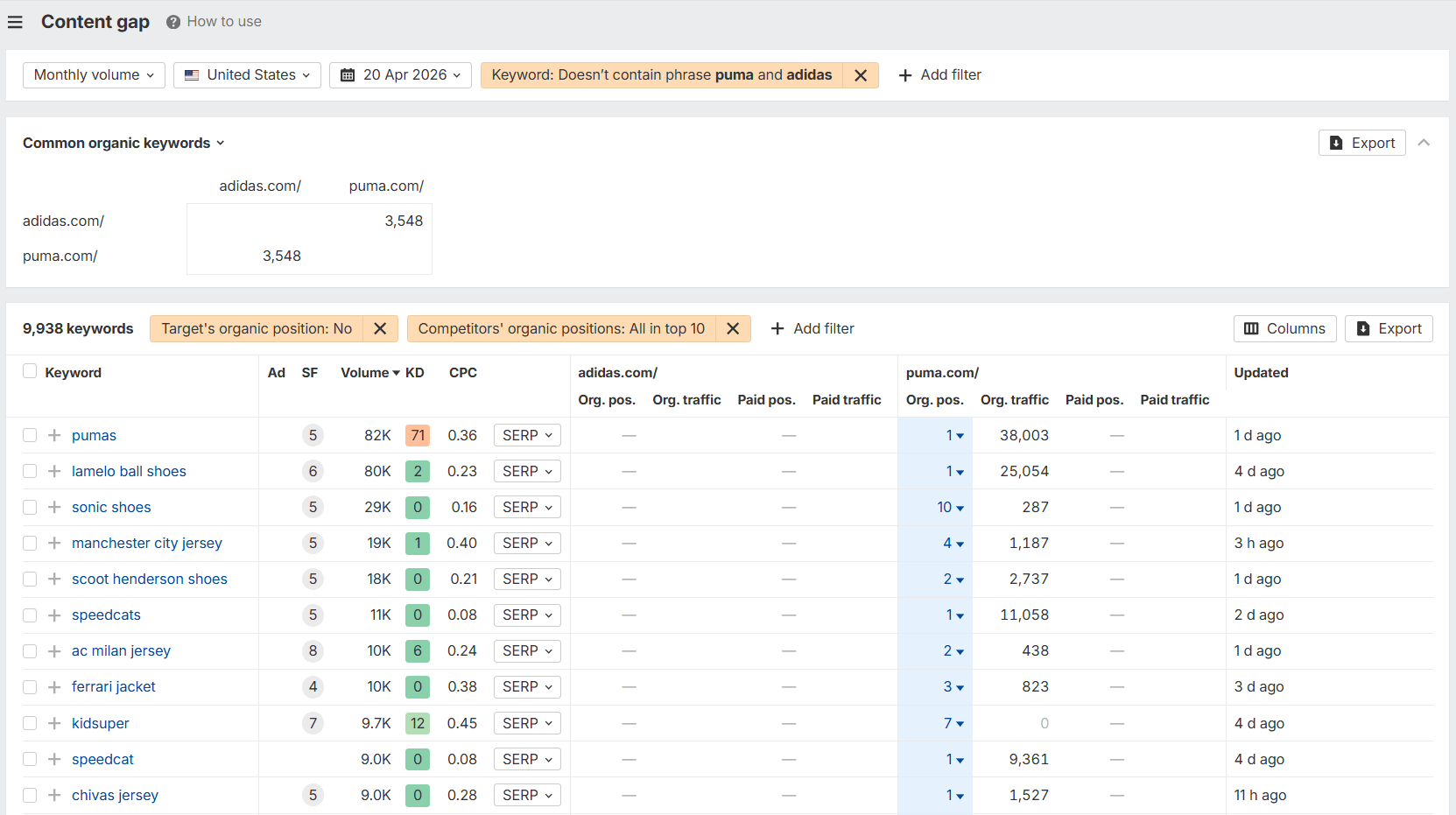
Task: Open the How to use help
Action: click(215, 22)
